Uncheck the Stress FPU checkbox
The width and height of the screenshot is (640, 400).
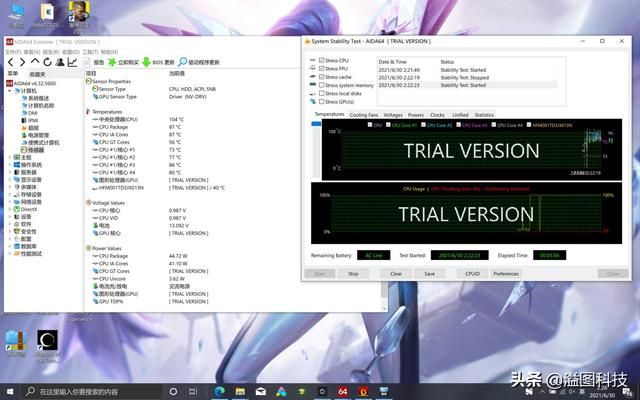[322, 69]
